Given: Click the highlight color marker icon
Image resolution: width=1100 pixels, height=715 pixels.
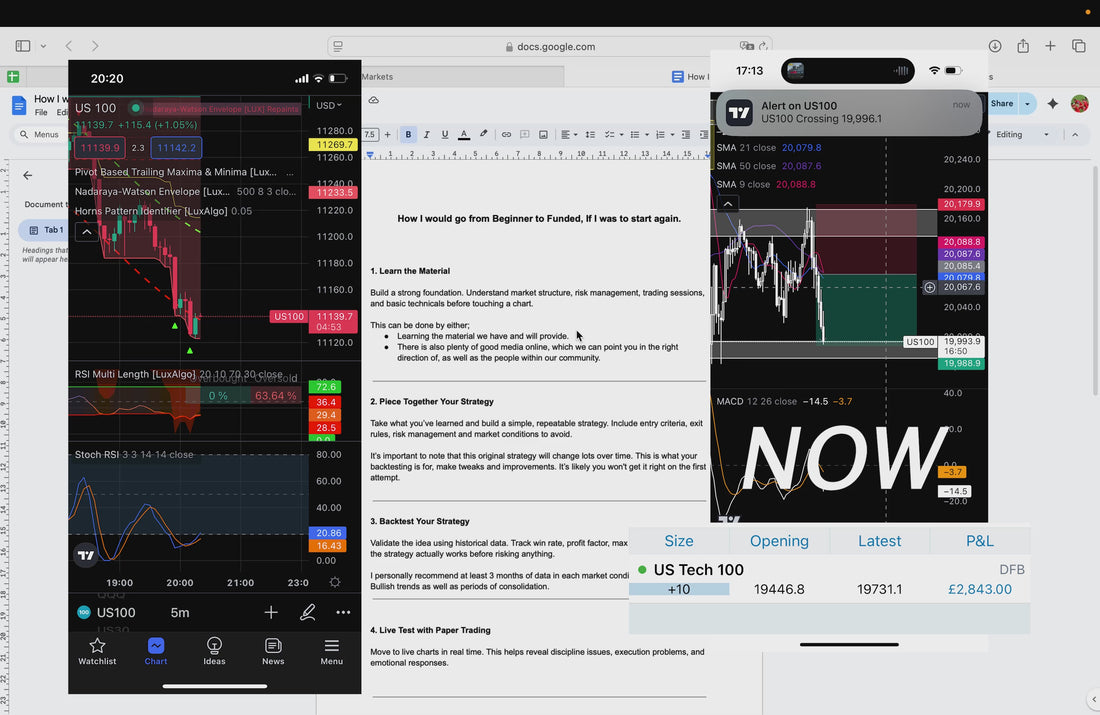Looking at the screenshot, I should pyautogui.click(x=484, y=134).
